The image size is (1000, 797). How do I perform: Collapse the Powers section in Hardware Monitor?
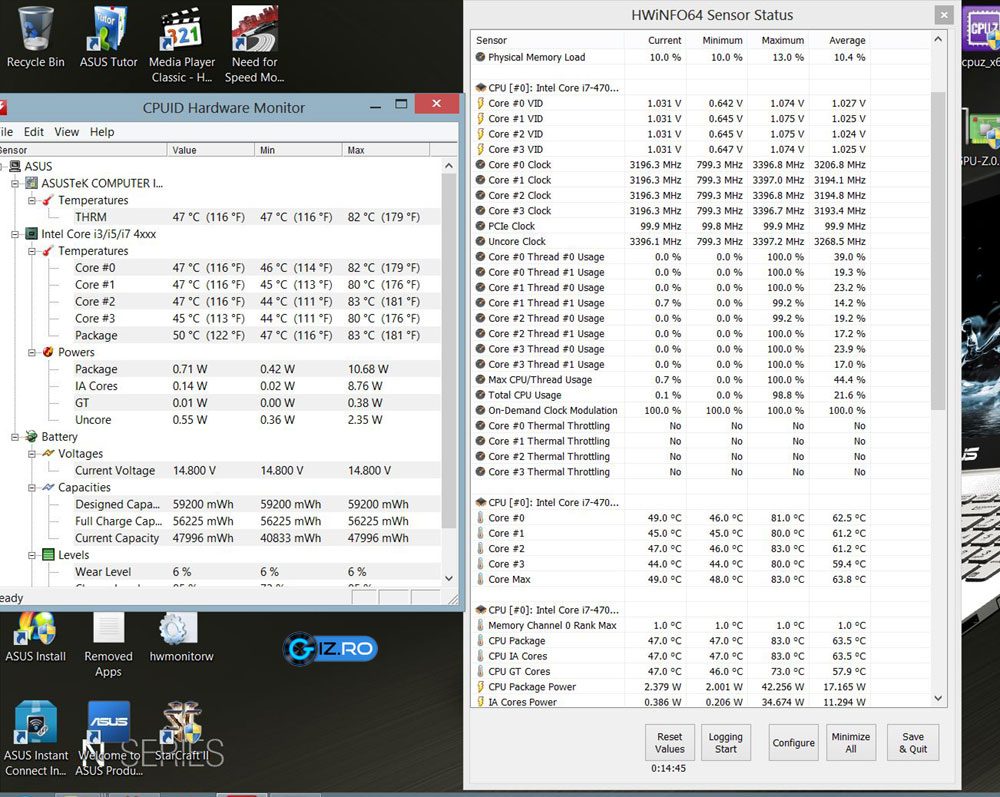31,353
